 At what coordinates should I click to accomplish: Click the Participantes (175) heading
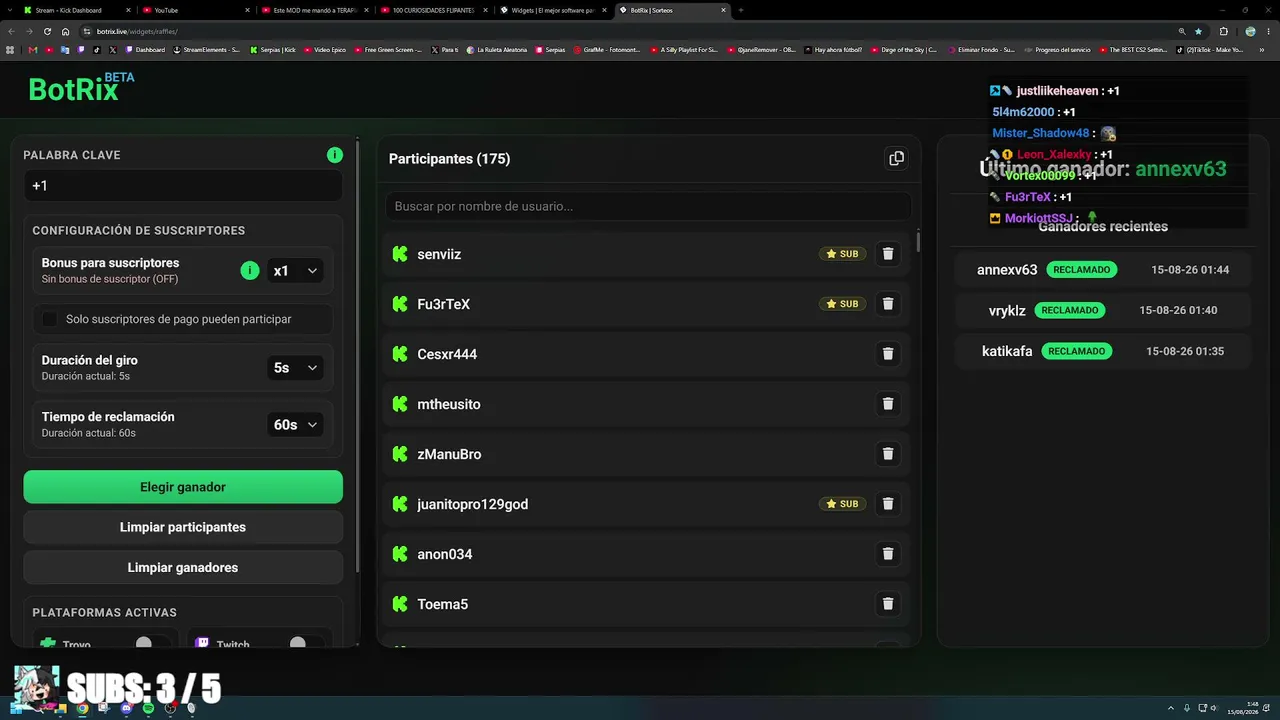[449, 159]
